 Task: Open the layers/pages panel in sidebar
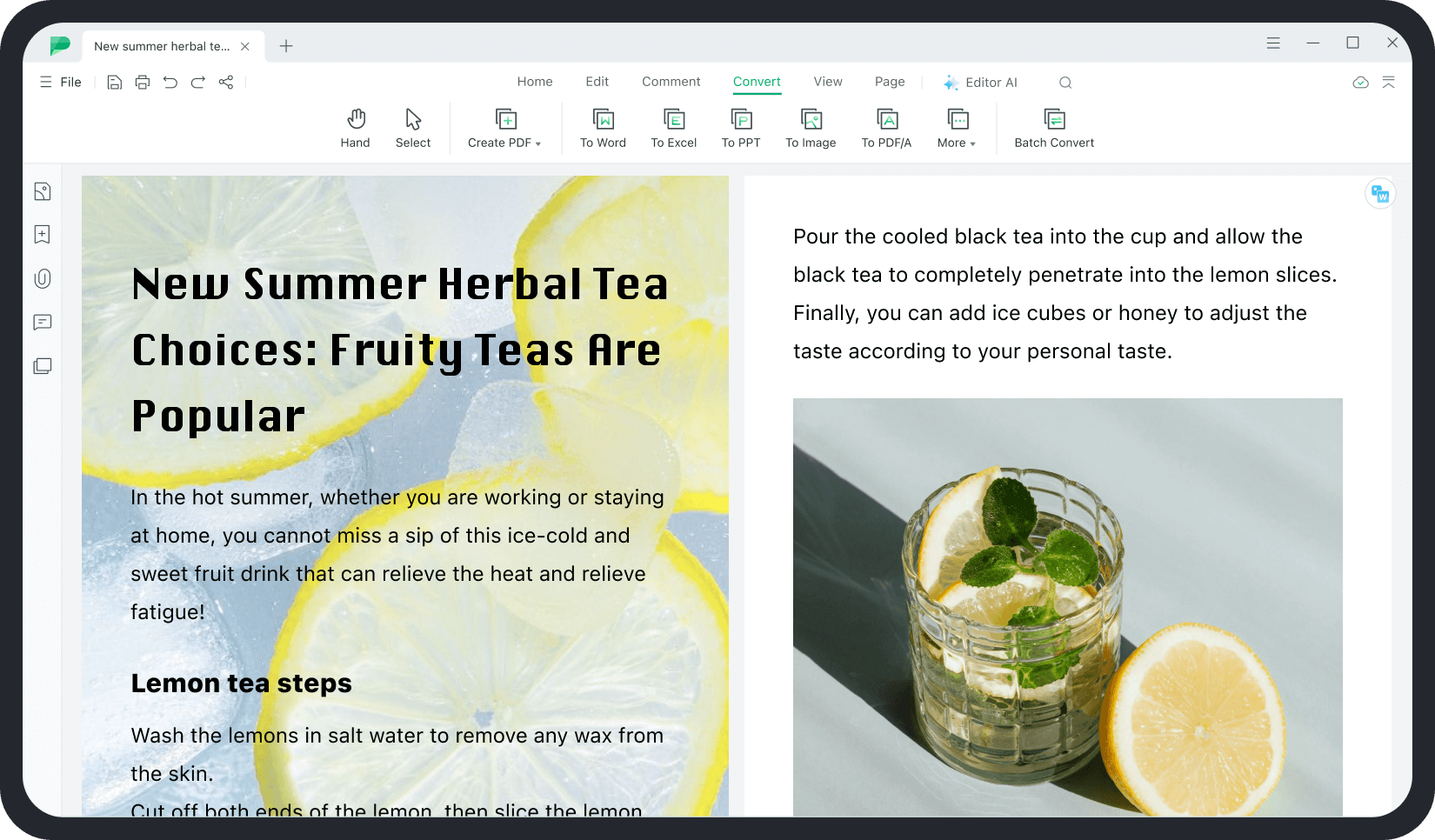tap(43, 366)
